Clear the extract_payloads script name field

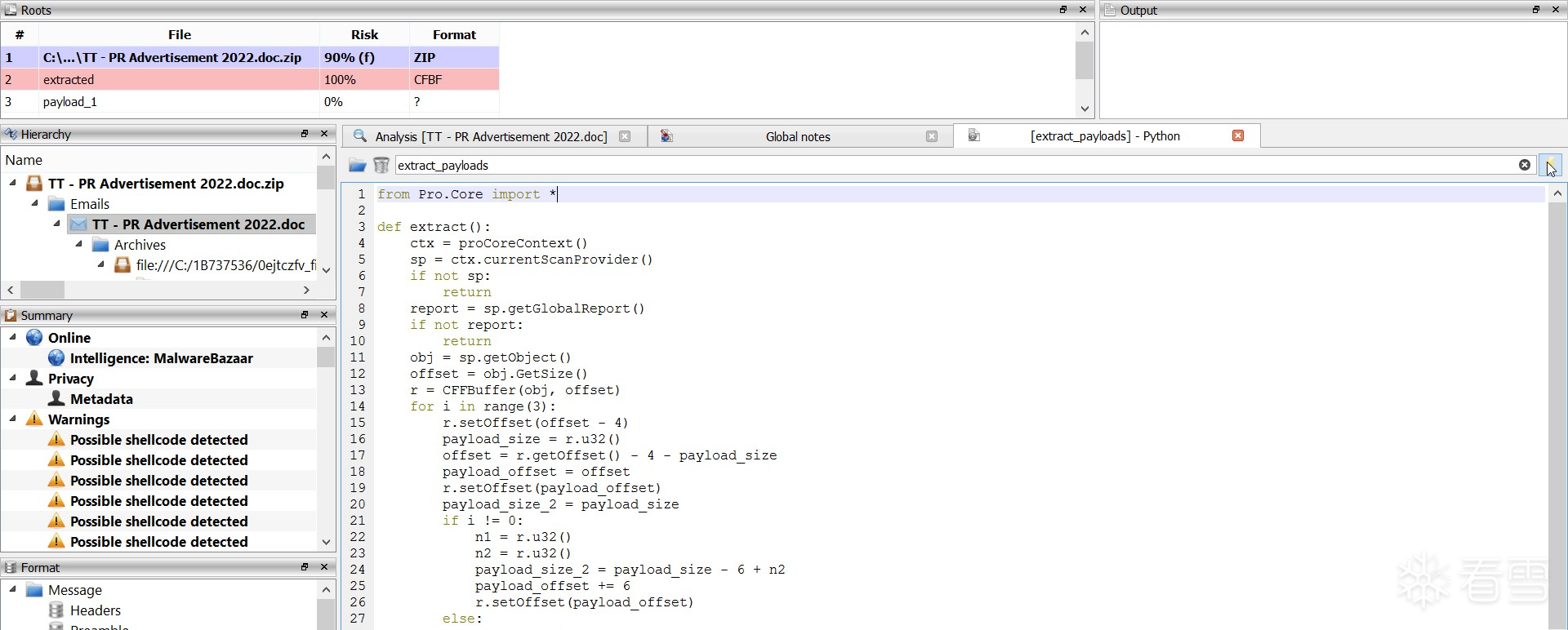(x=1524, y=165)
